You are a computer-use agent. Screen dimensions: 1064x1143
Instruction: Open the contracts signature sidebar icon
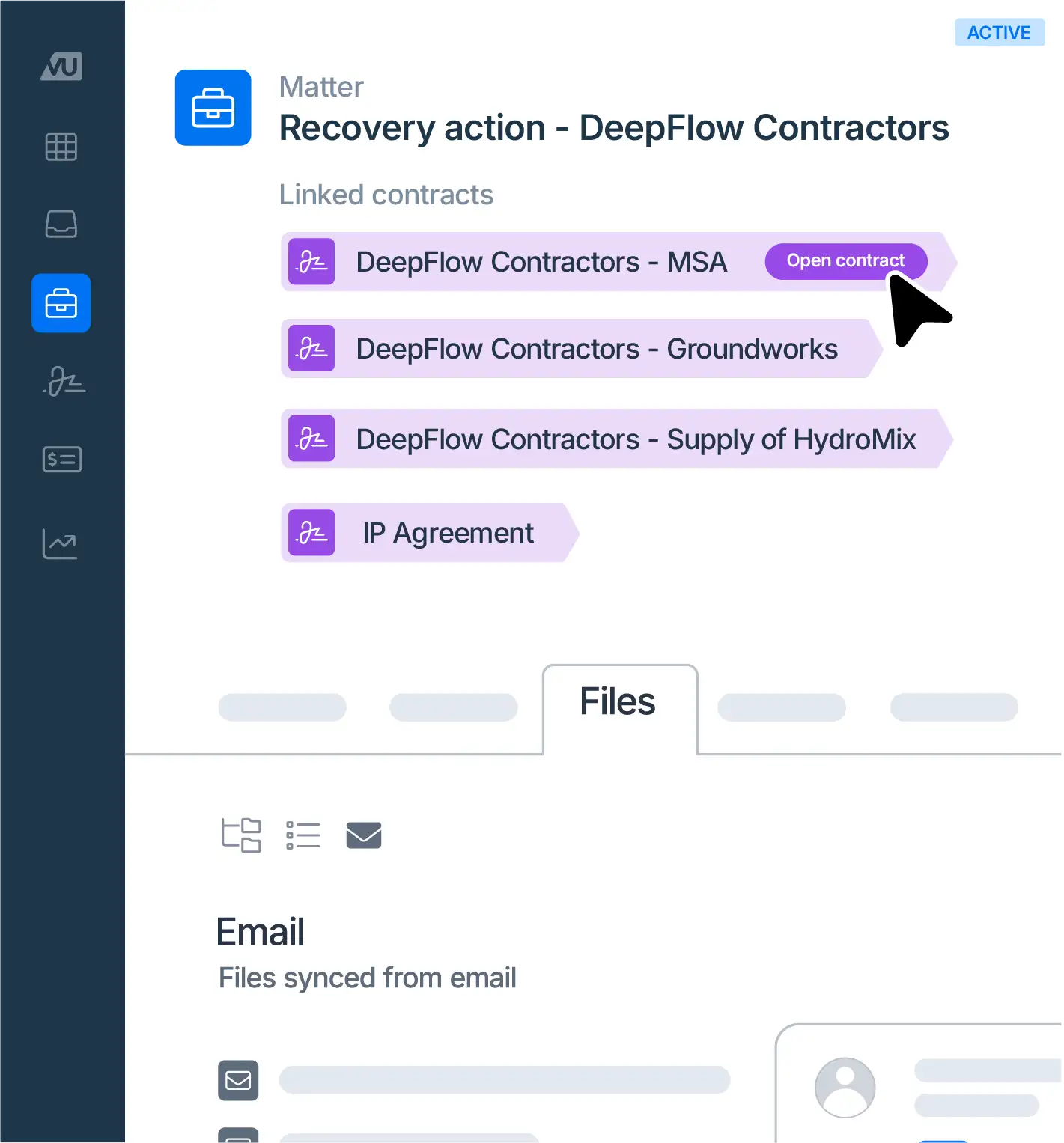64,382
